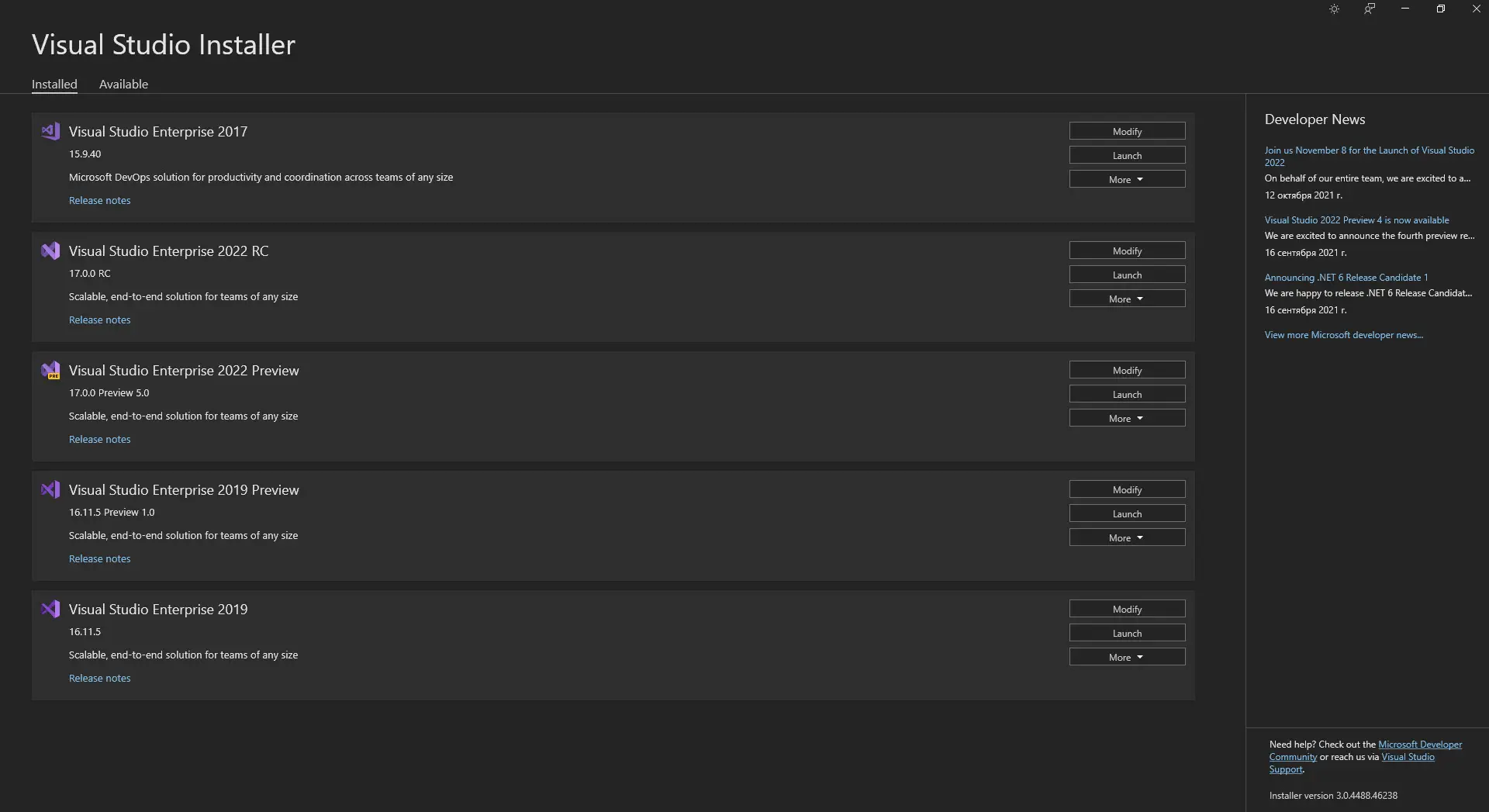Click version text 15.9.40
This screenshot has height=812, width=1489.
pyautogui.click(x=85, y=154)
